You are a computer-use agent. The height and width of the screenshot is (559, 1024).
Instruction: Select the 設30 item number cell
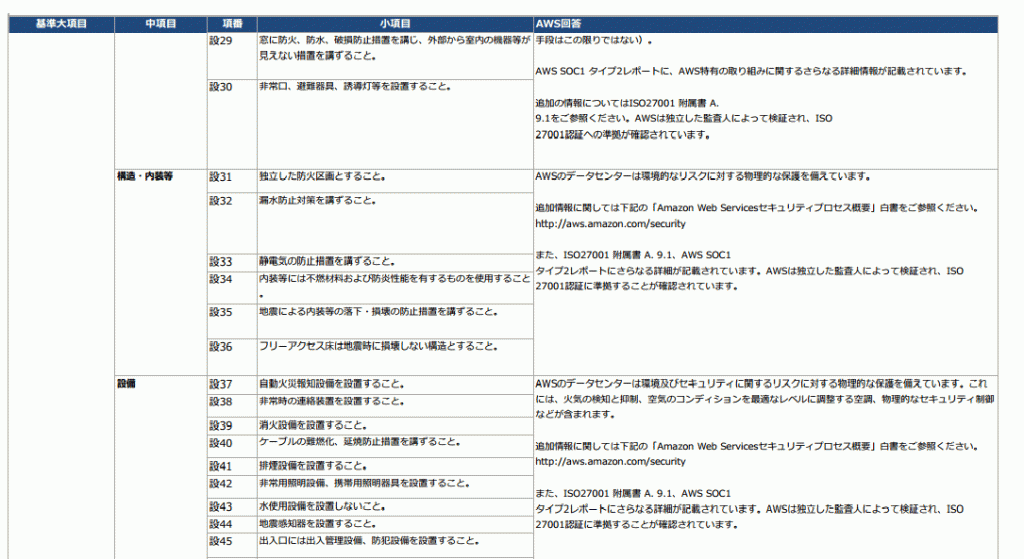click(232, 124)
